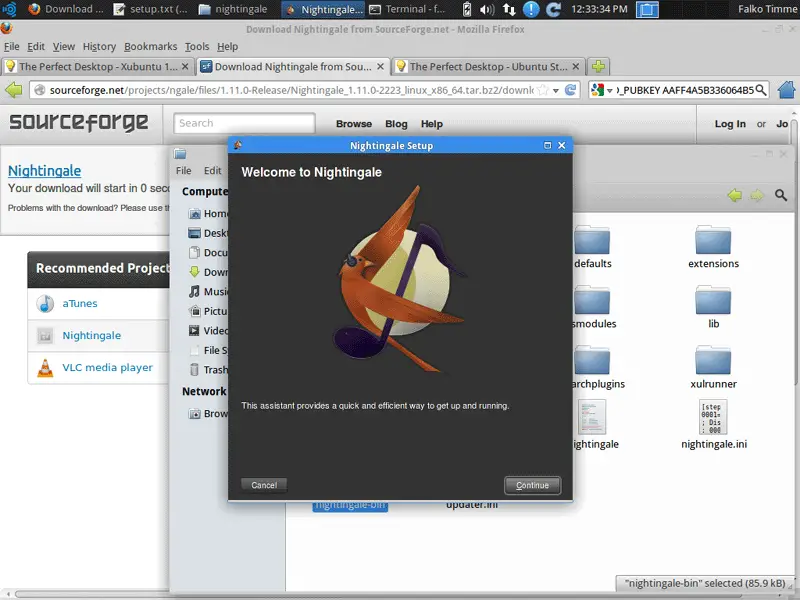Select Downloads in file manager sidebar
The image size is (800, 600).
207,272
